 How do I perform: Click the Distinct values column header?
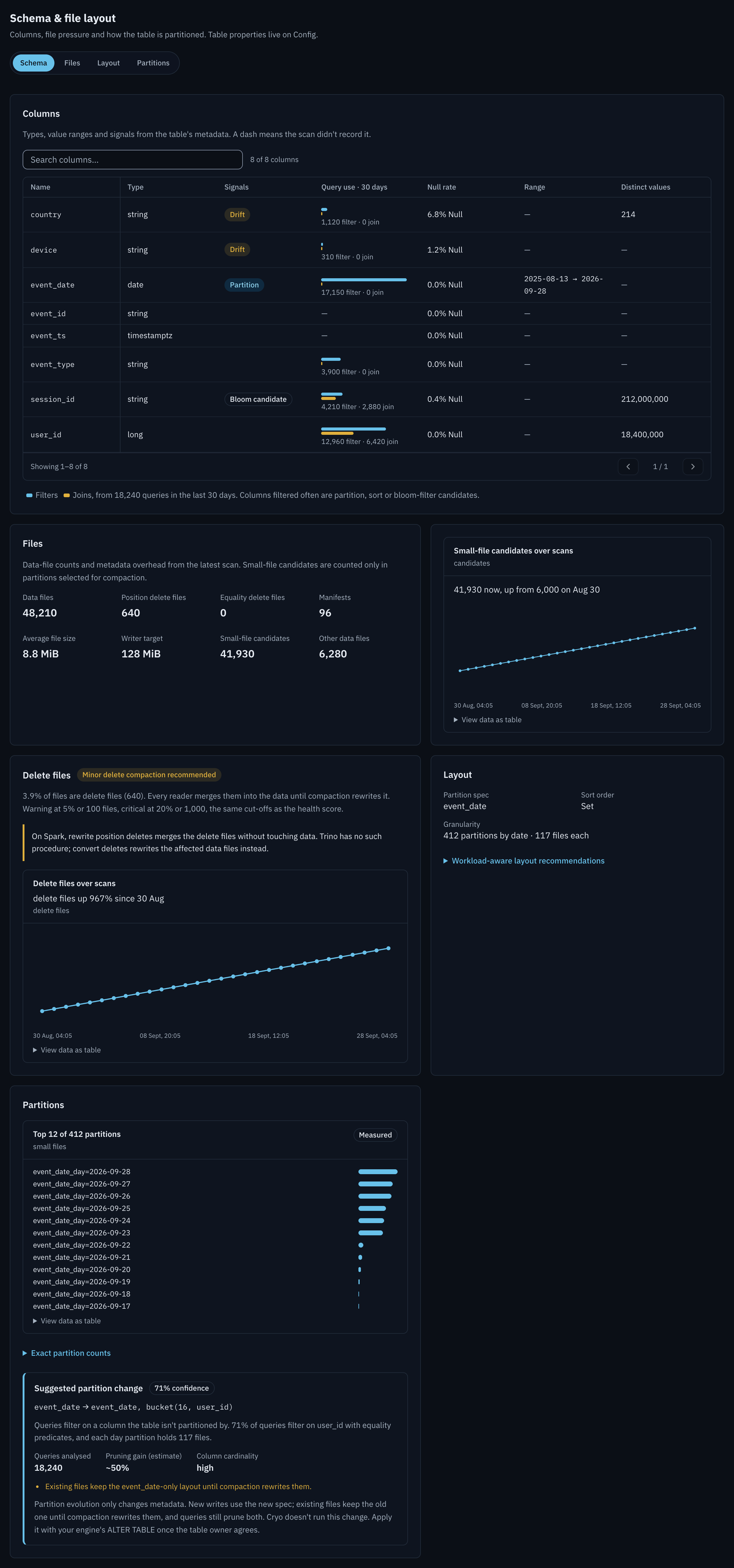tap(645, 187)
